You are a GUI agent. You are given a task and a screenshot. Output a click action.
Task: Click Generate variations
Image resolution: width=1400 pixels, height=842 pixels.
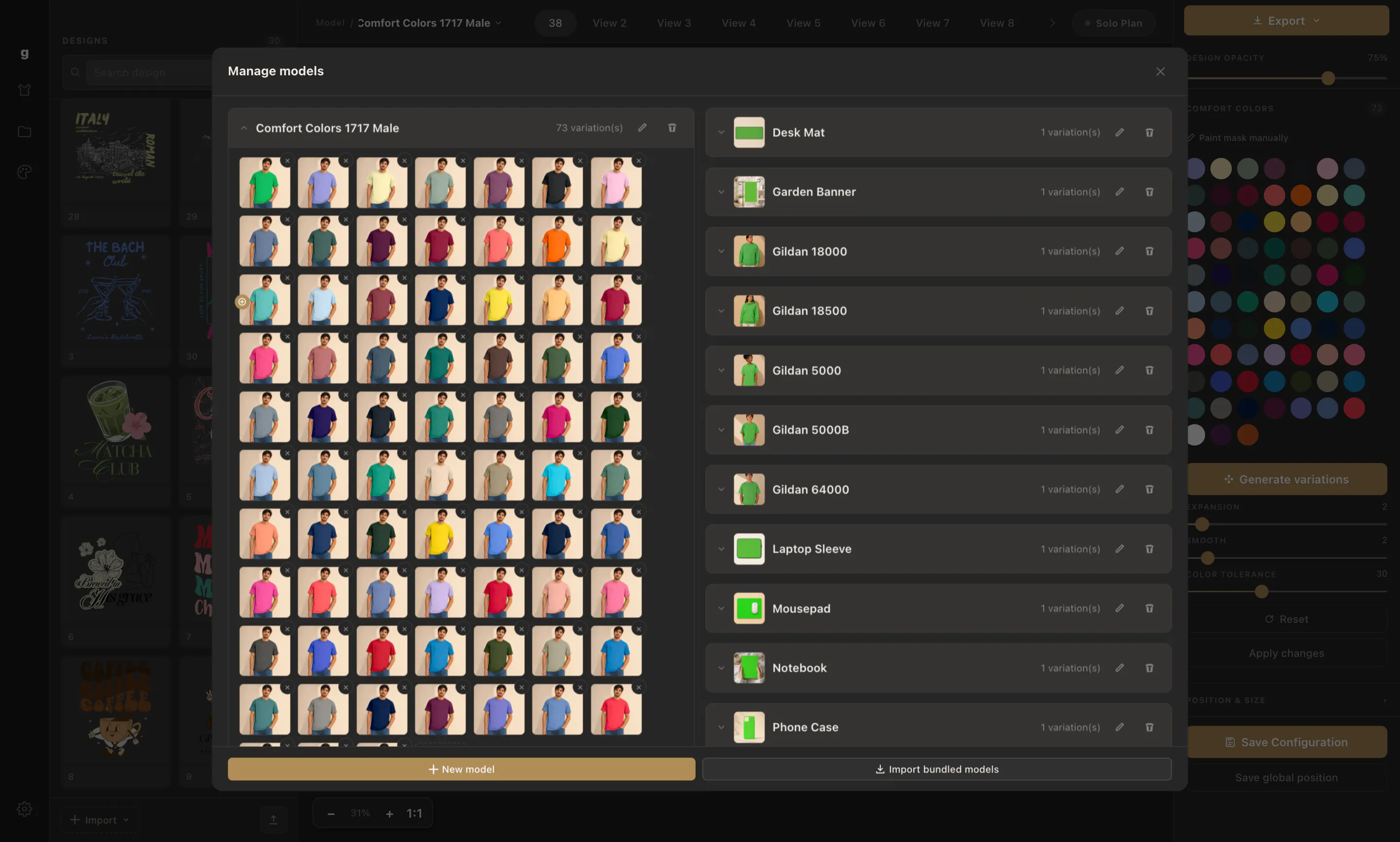[1287, 480]
